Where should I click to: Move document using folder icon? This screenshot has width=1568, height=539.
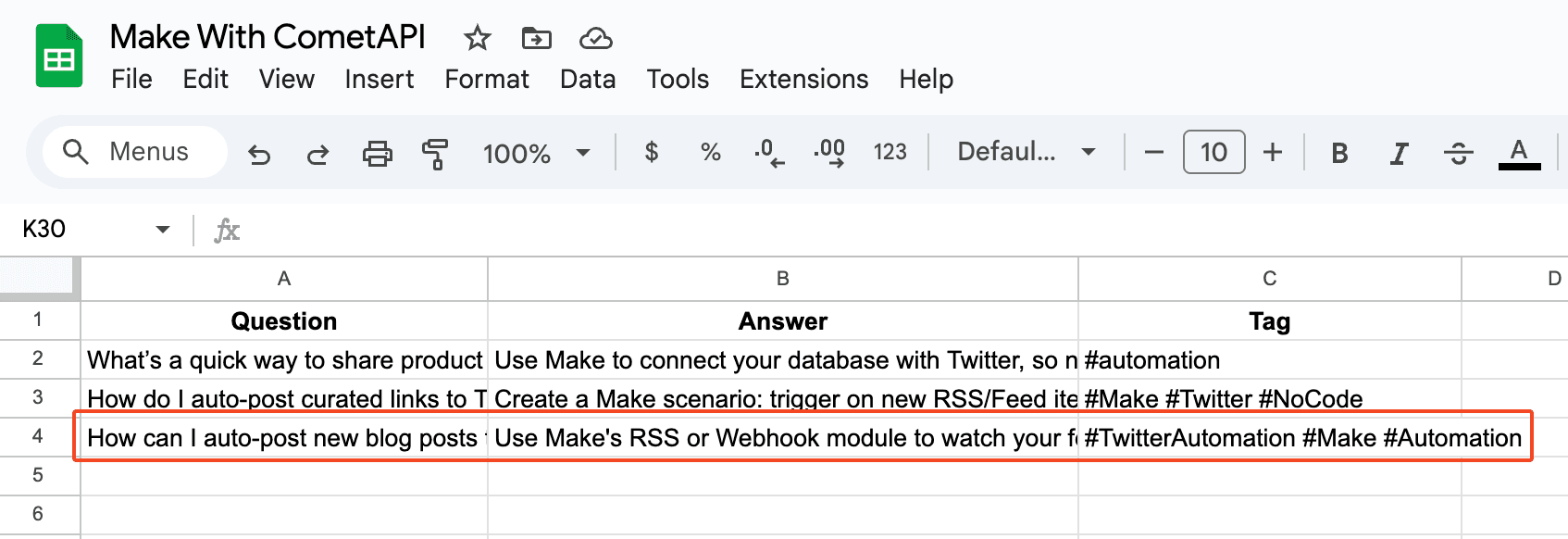click(537, 38)
